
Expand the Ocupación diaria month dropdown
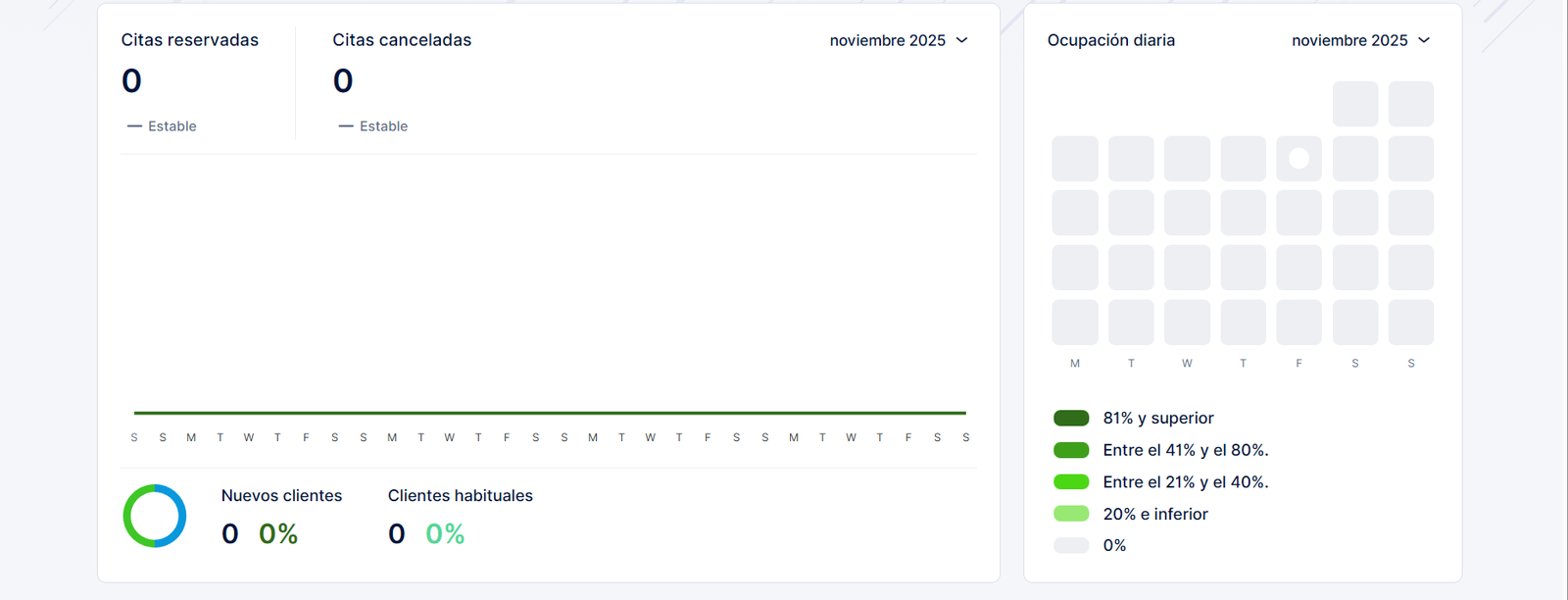pyautogui.click(x=1360, y=40)
